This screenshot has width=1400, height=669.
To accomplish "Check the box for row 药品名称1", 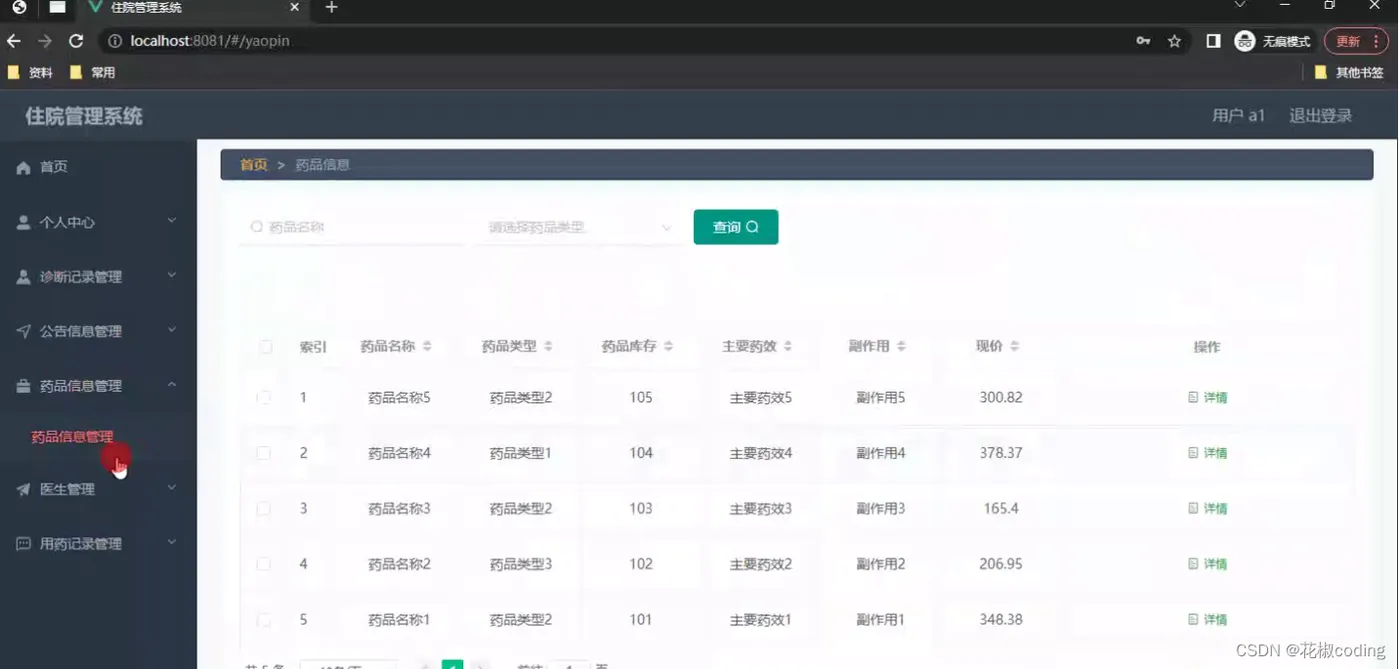I will (264, 620).
